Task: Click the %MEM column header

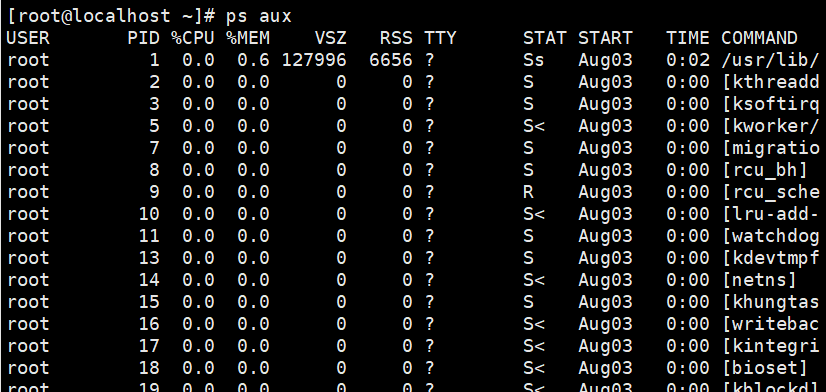Action: coord(248,38)
